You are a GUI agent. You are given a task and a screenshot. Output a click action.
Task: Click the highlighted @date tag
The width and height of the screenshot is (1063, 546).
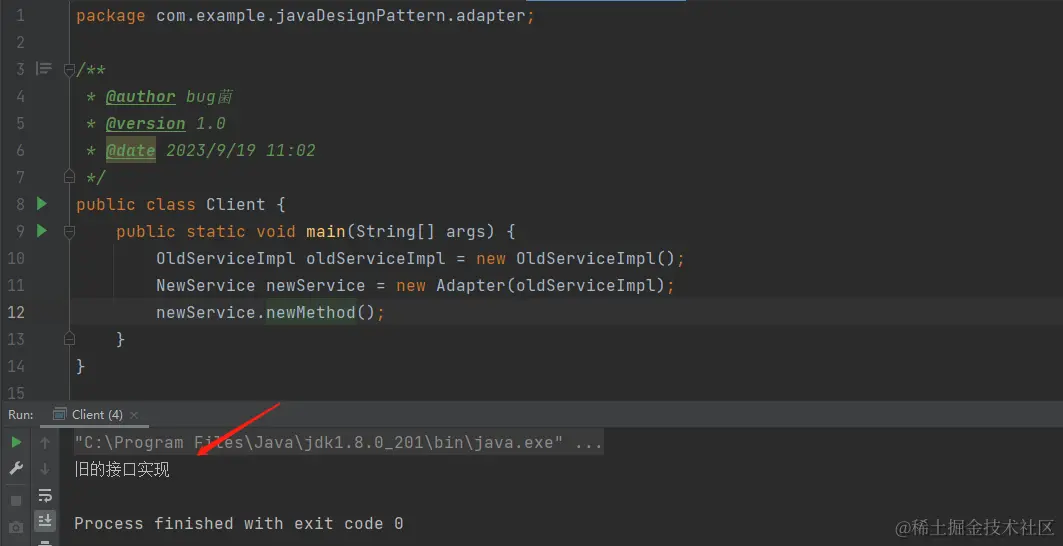[x=130, y=151]
